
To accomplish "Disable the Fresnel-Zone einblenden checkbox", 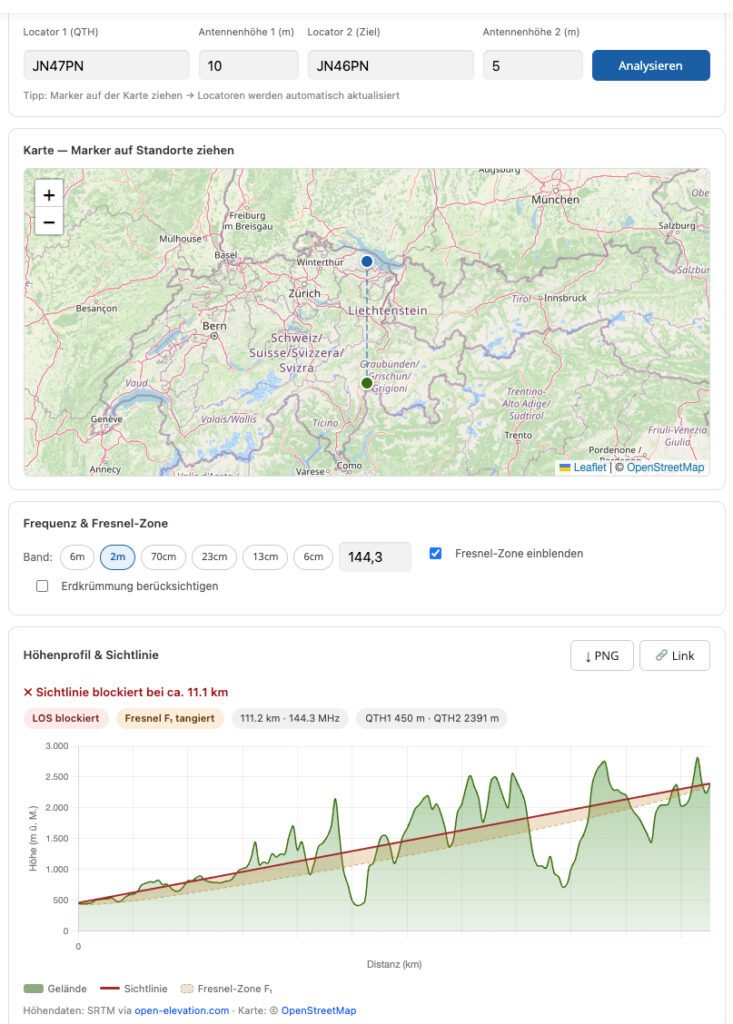I will (435, 553).
